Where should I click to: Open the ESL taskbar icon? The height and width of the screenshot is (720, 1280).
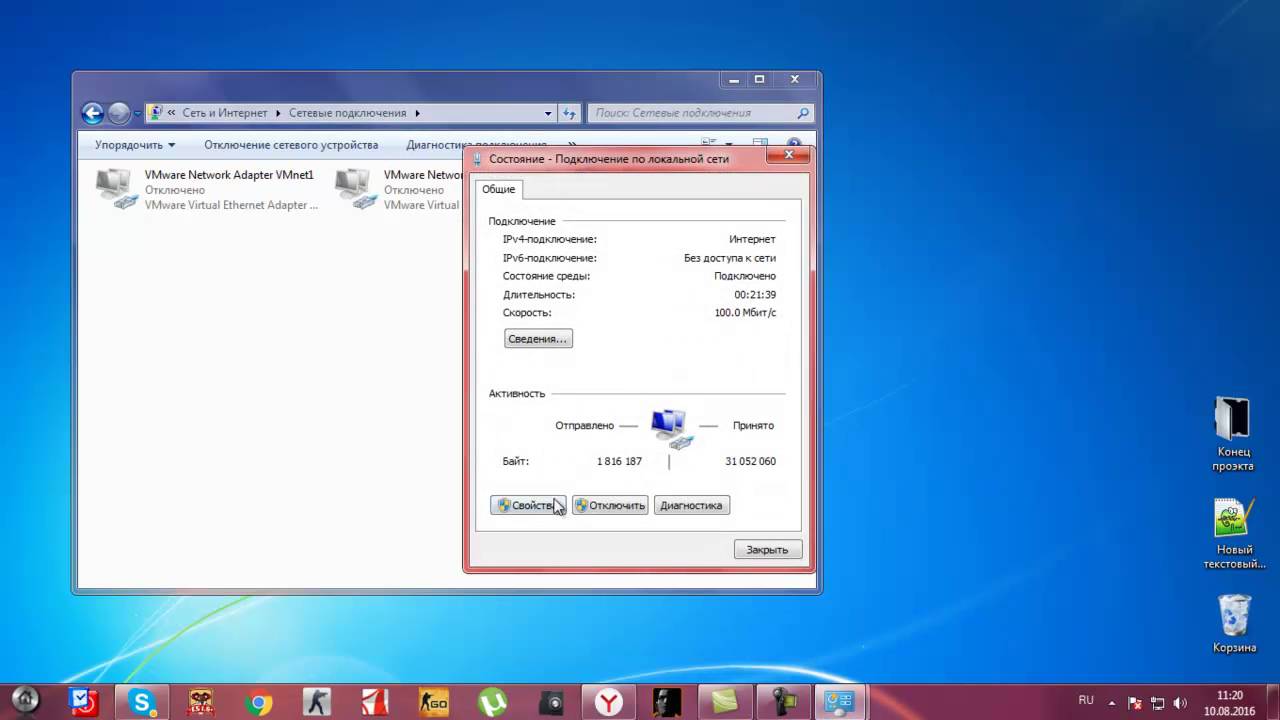pyautogui.click(x=200, y=702)
